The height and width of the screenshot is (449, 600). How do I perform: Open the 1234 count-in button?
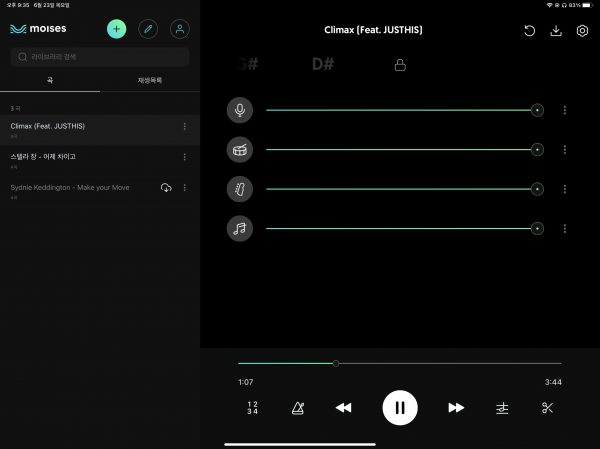252,408
